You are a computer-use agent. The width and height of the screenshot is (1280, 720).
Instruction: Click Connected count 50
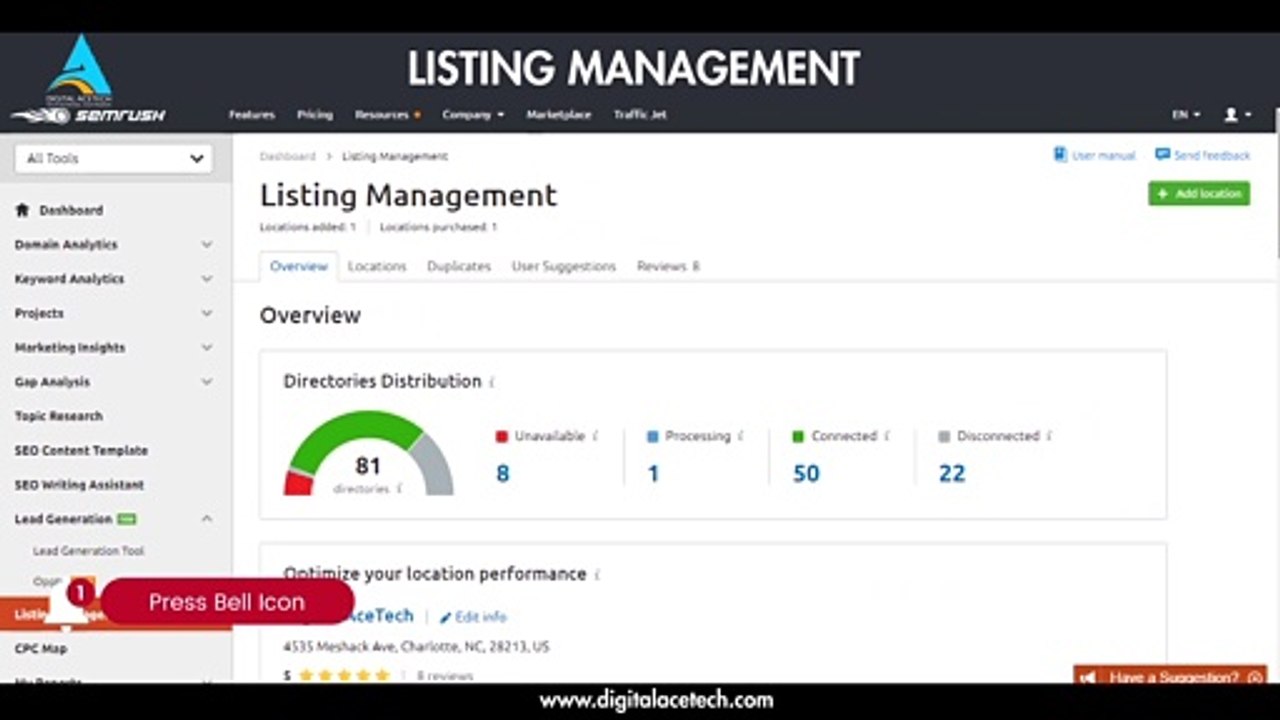coord(806,474)
